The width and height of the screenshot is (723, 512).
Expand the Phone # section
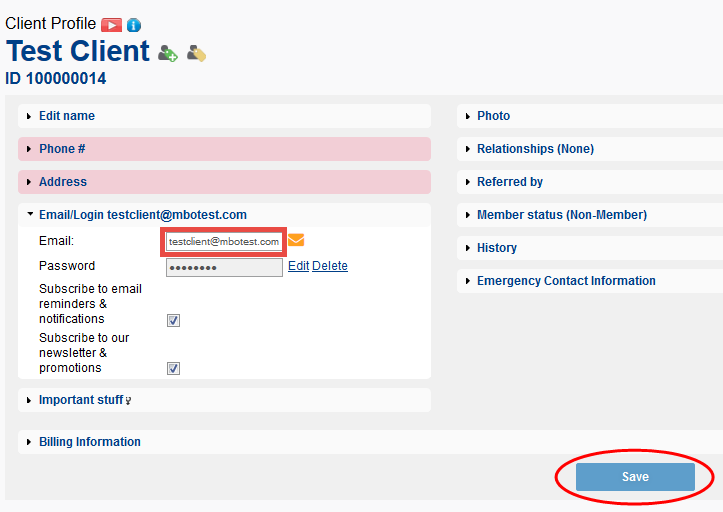pos(62,149)
